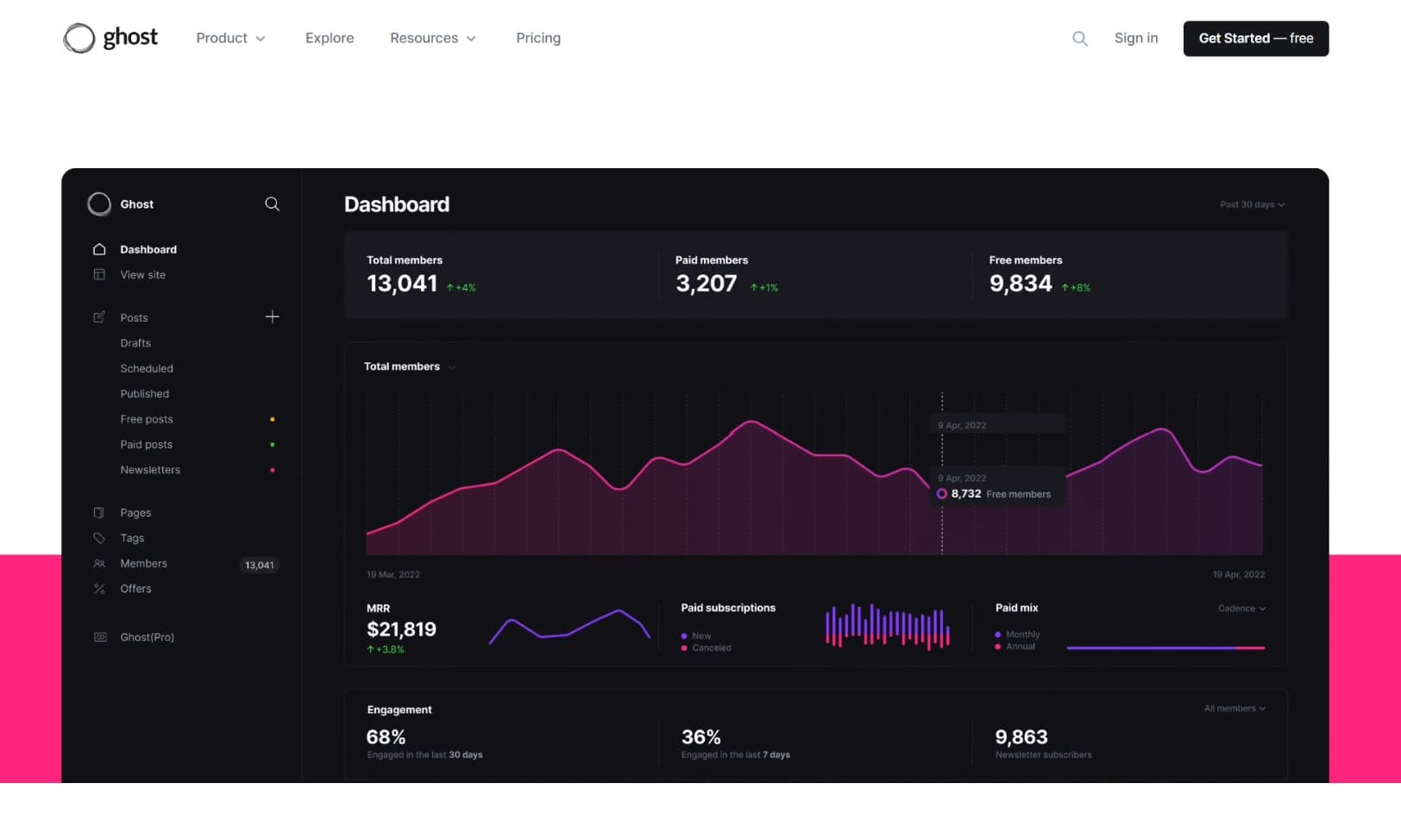Open the Explore menu item
This screenshot has width=1401, height=840.
point(330,38)
